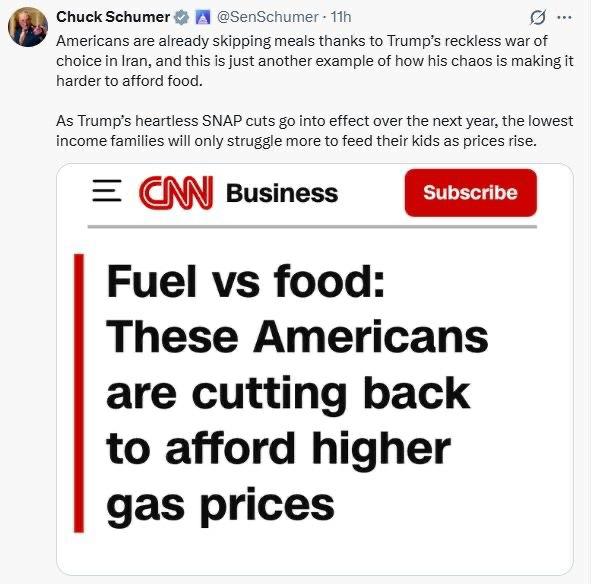The image size is (606, 584).
Task: Click the paragraph about SNAP cuts
Action: point(313,130)
